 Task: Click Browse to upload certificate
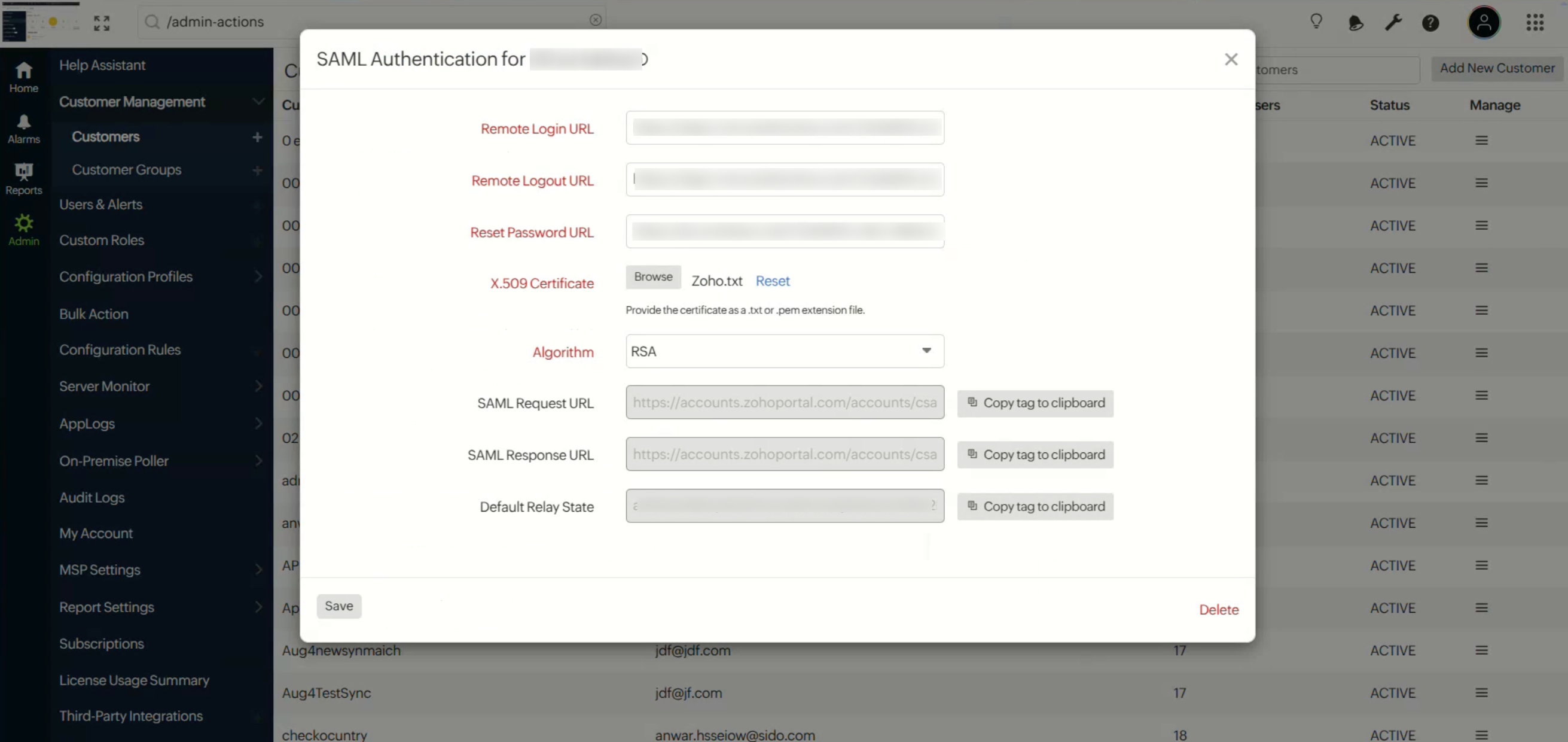click(652, 276)
